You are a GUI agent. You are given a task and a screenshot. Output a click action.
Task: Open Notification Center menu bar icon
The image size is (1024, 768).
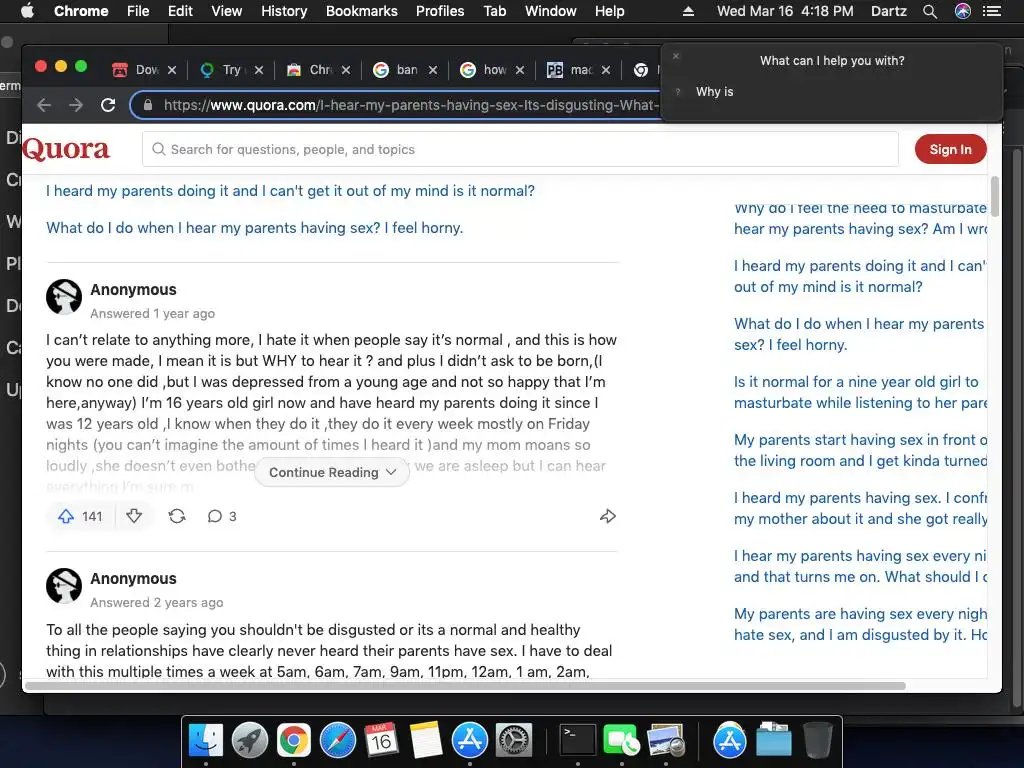coord(992,11)
